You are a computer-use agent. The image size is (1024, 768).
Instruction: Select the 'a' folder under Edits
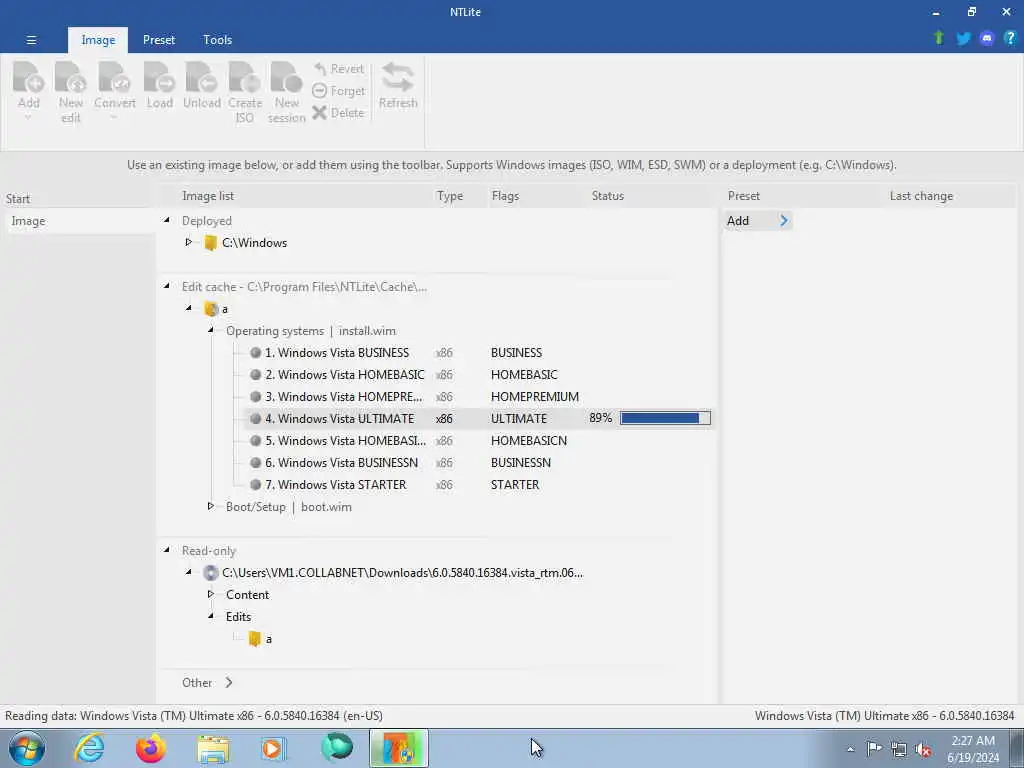click(255, 639)
